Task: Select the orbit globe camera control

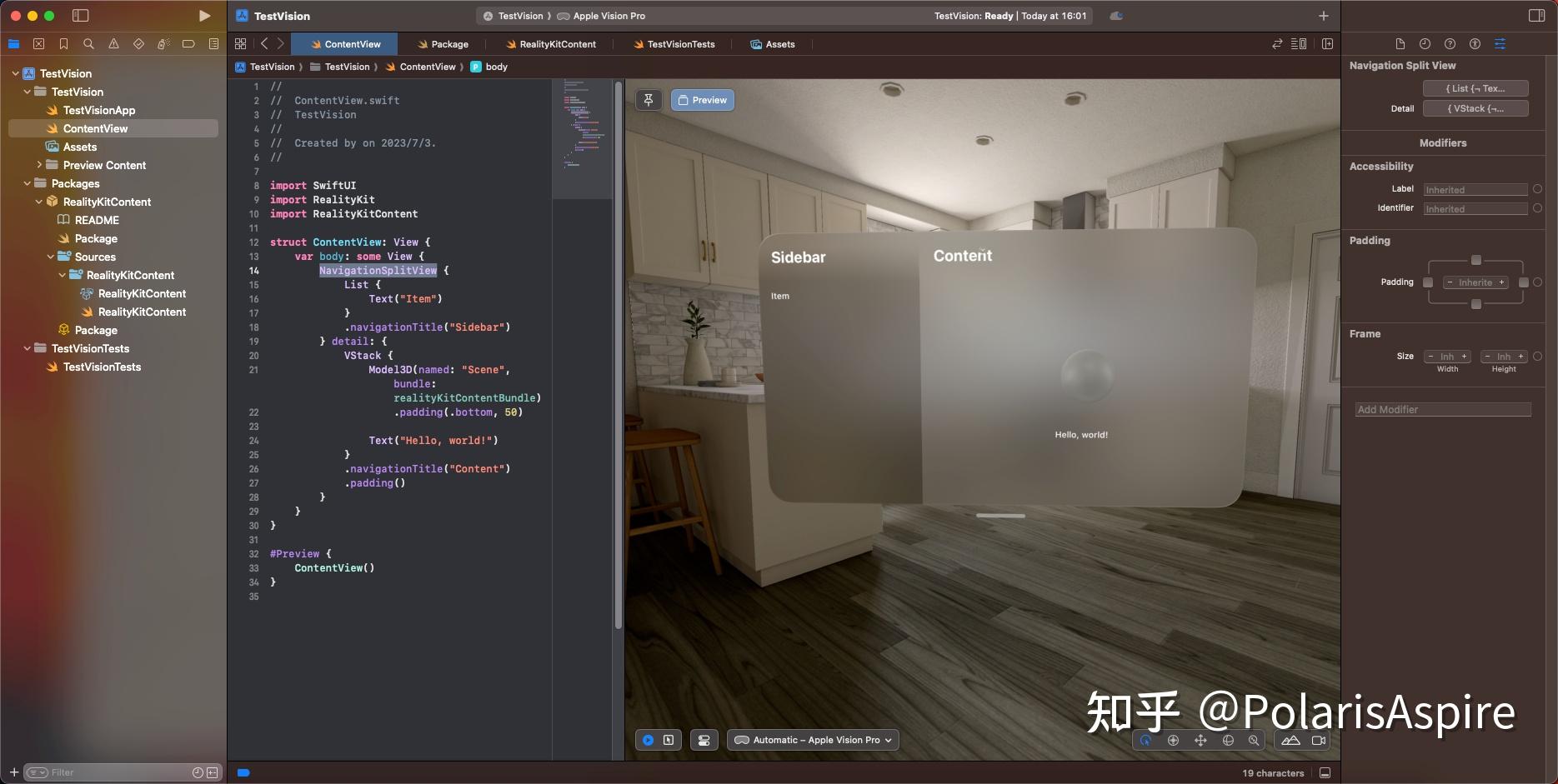Action: (1228, 740)
